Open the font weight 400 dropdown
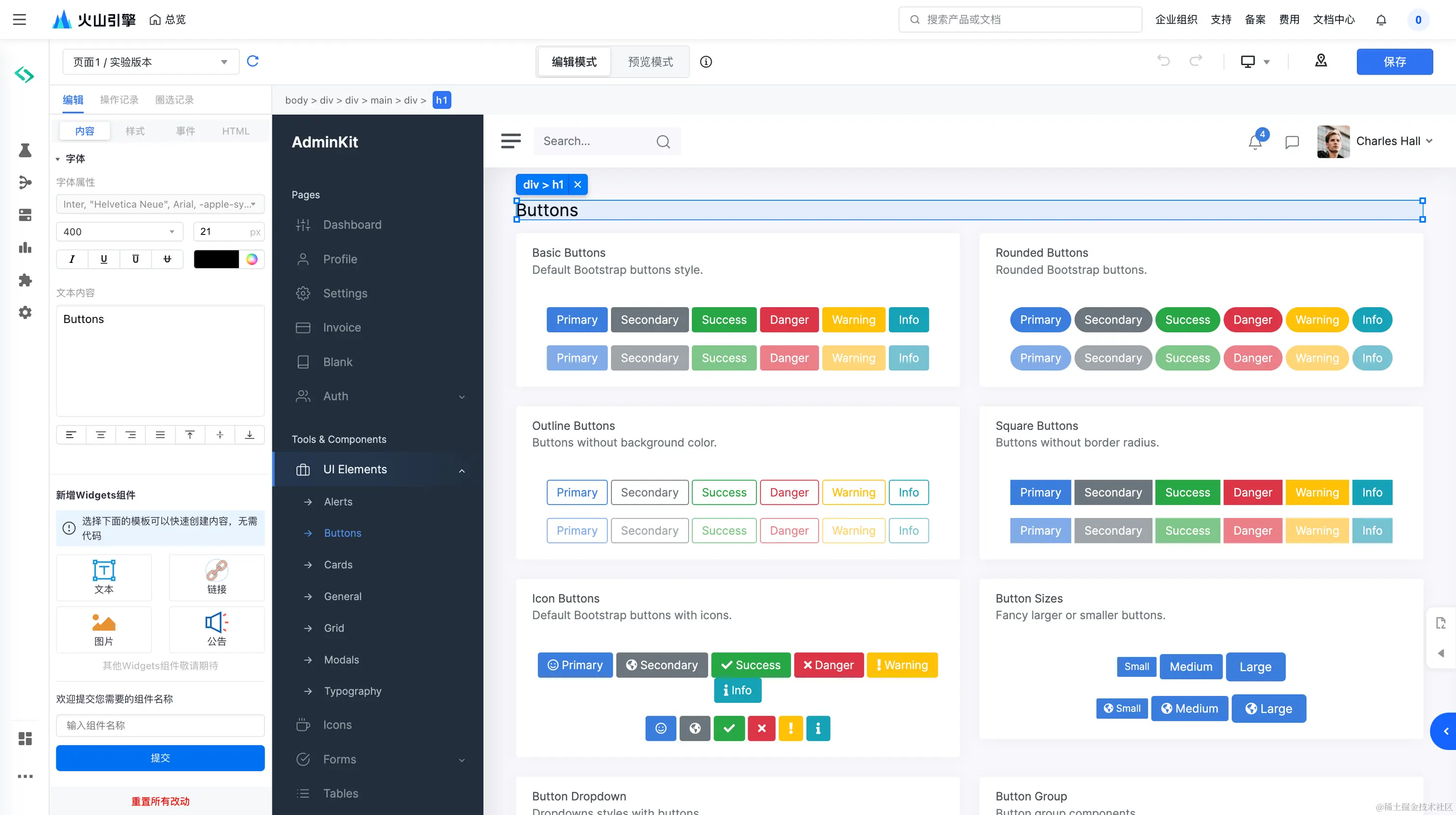 click(x=119, y=232)
